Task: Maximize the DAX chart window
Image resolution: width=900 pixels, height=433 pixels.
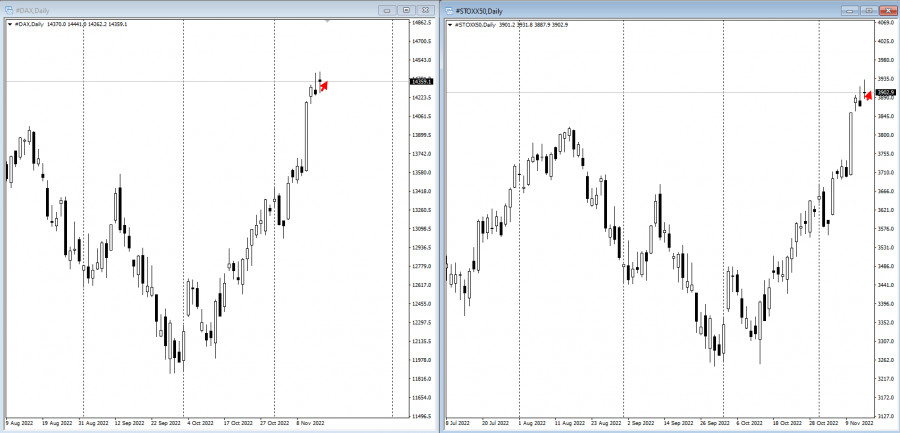Action: coord(406,10)
